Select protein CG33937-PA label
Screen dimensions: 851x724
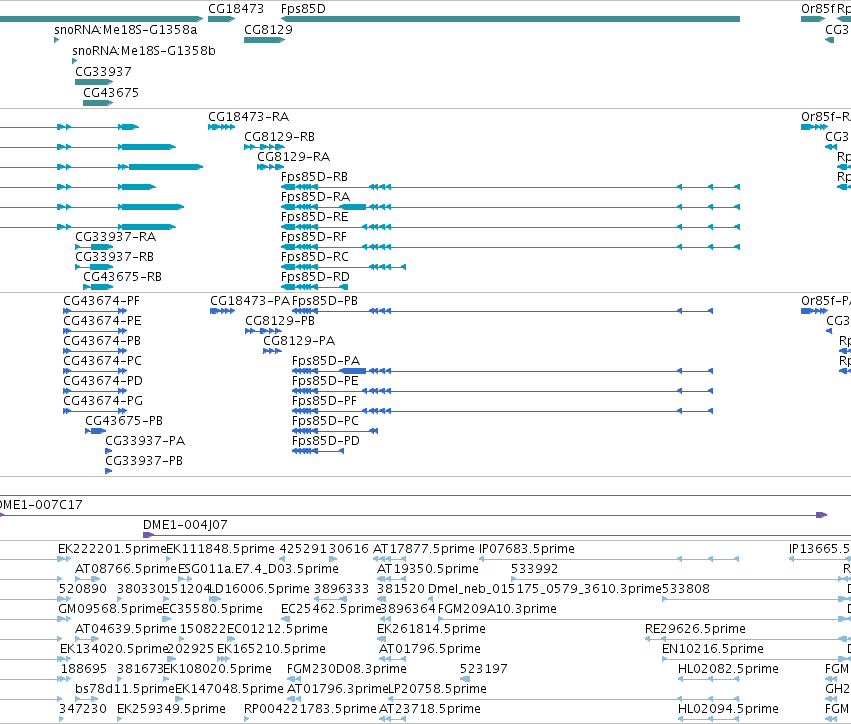(x=145, y=441)
